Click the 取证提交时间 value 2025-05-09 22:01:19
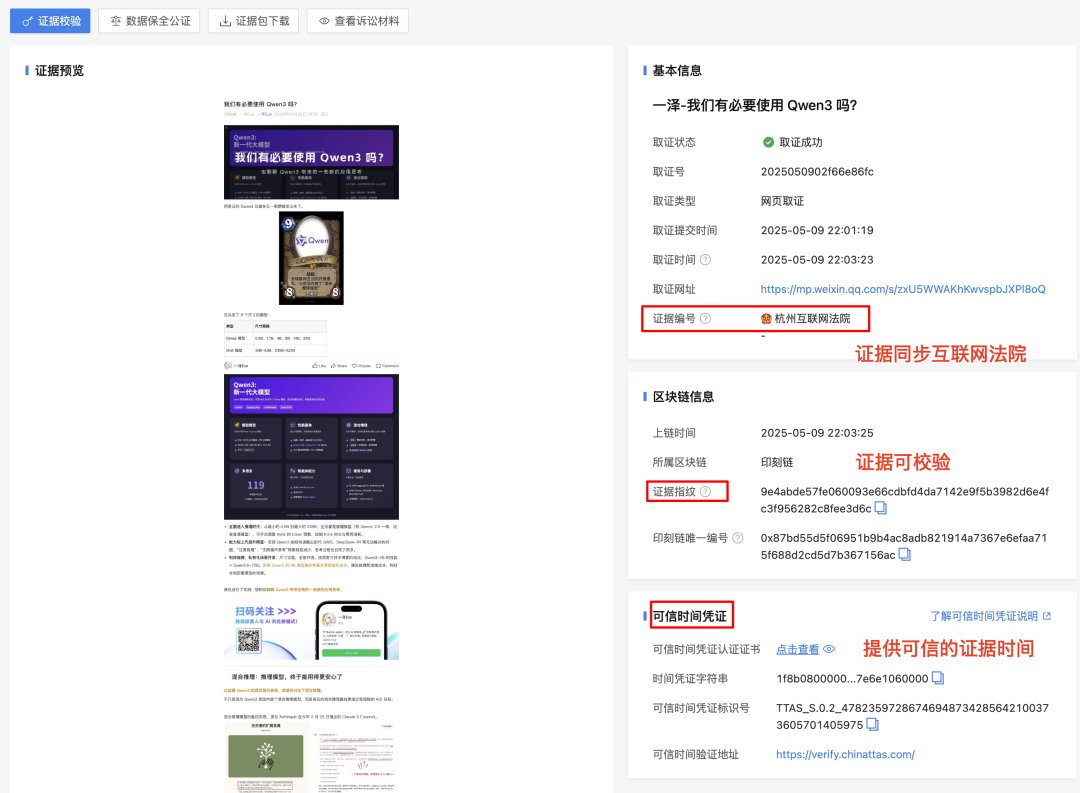The height and width of the screenshot is (793, 1080). 817,230
